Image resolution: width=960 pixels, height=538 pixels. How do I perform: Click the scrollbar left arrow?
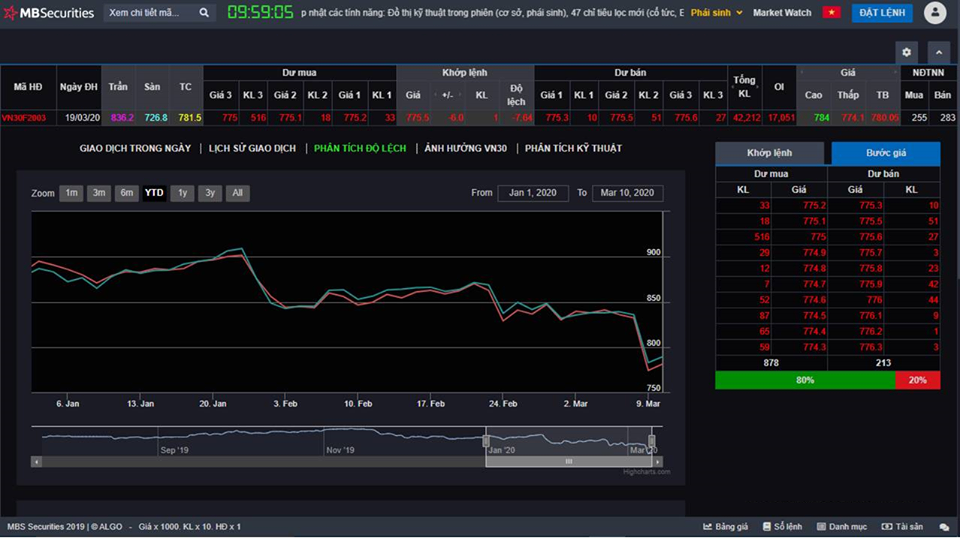37,461
